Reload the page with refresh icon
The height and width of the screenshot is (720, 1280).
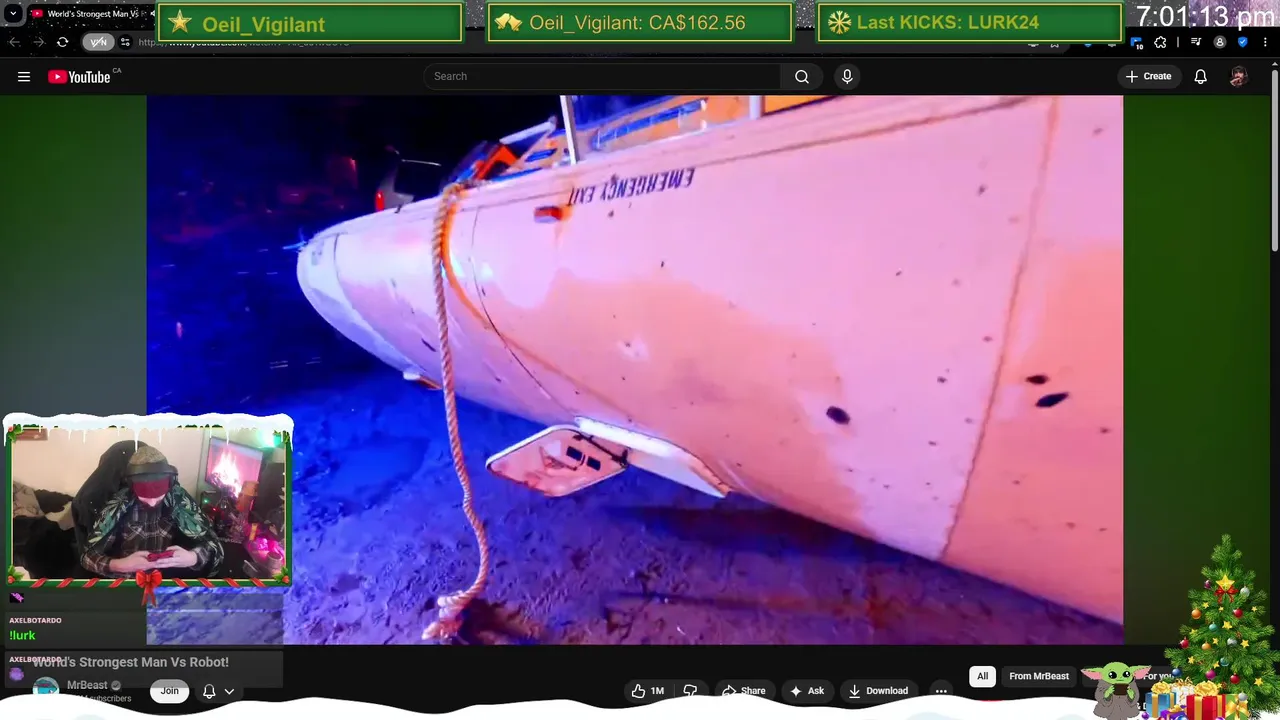click(x=62, y=42)
